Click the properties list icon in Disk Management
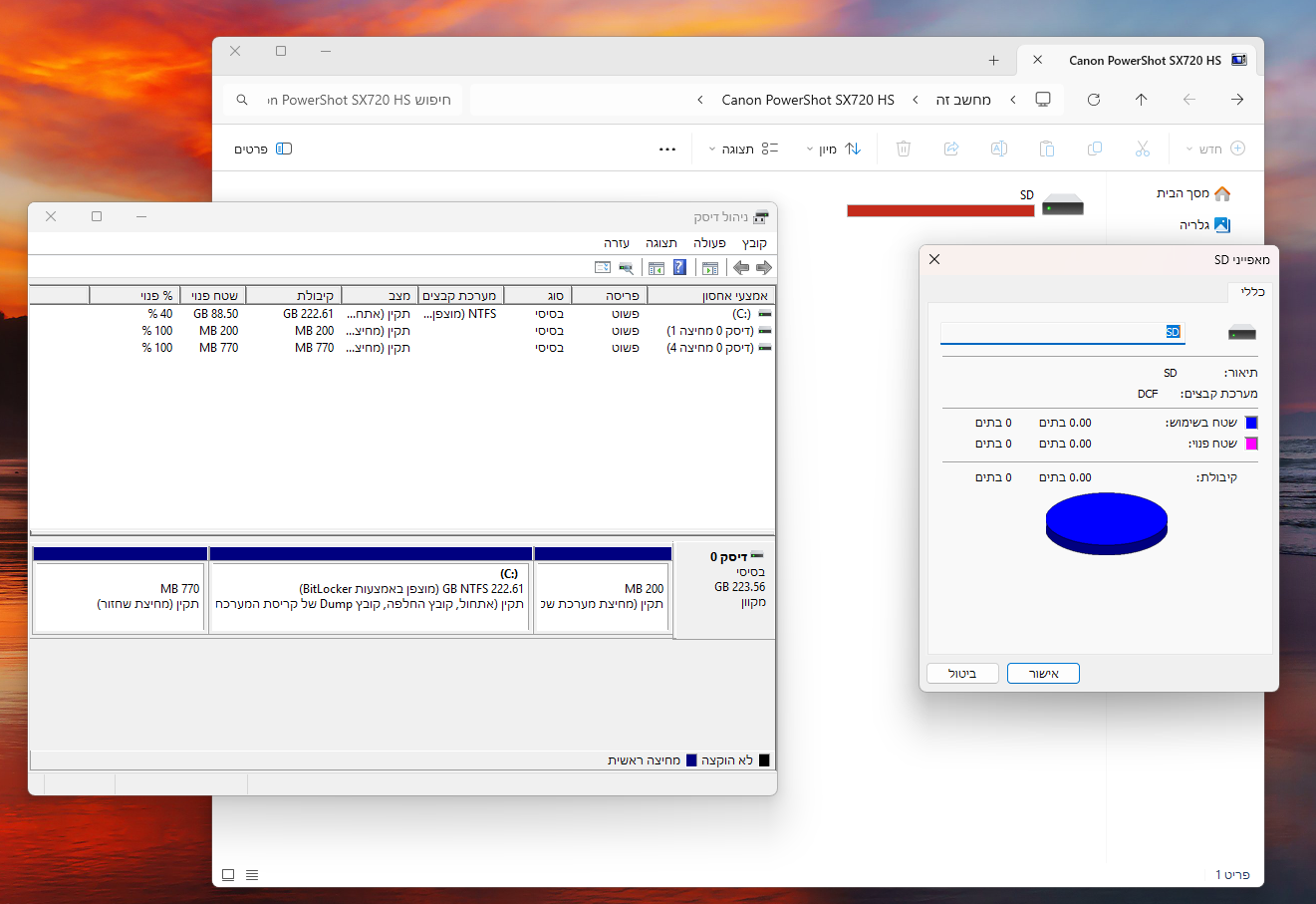The width and height of the screenshot is (1316, 904). click(602, 267)
